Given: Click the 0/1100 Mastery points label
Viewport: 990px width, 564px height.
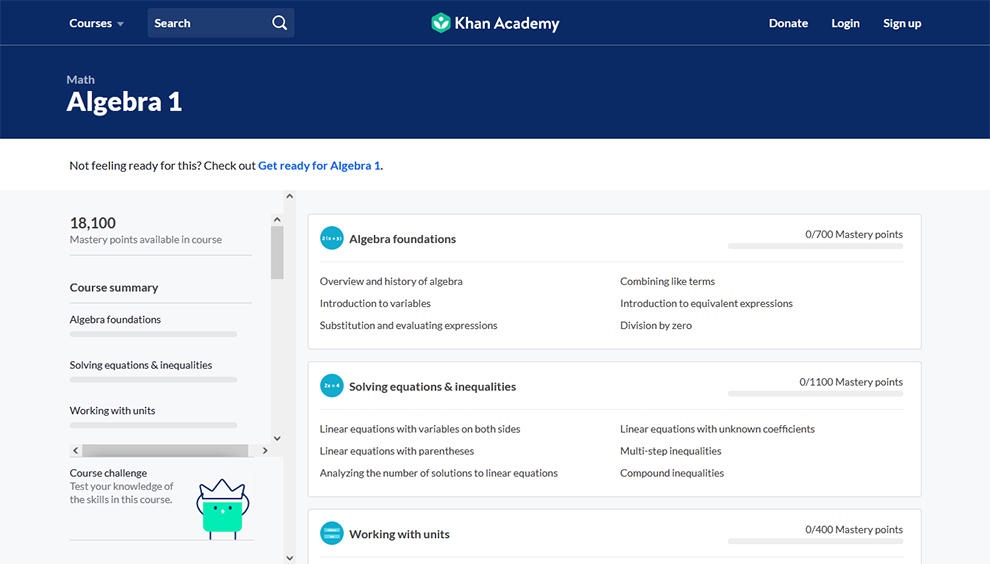Looking at the screenshot, I should tap(851, 382).
